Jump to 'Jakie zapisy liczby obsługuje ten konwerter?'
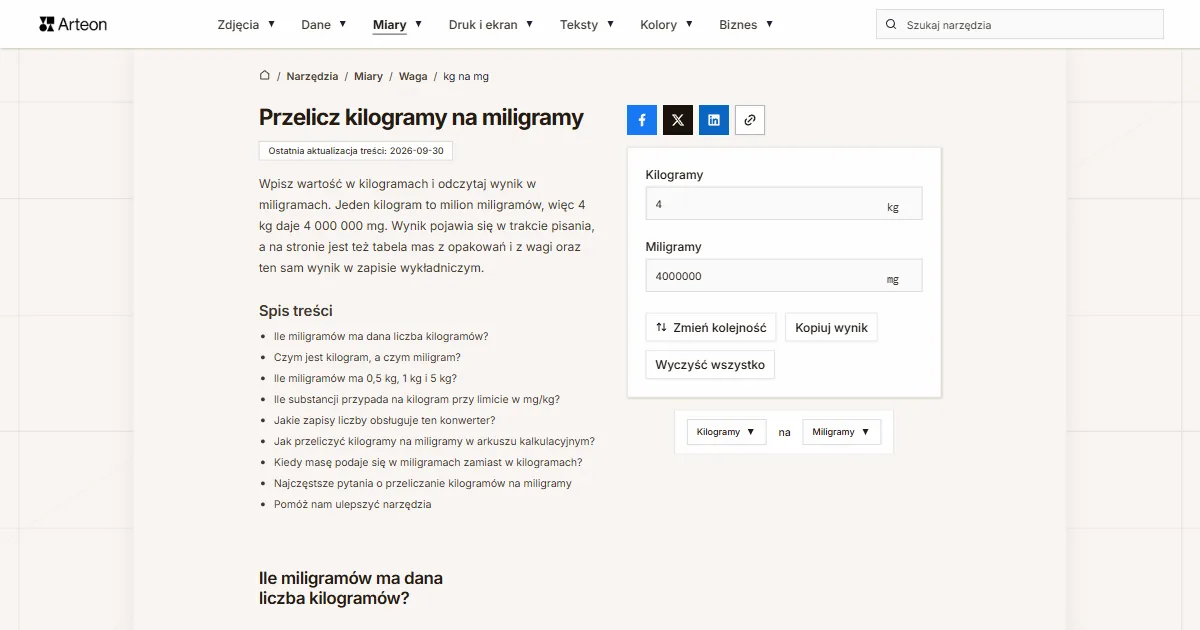Viewport: 1200px width, 630px height. click(384, 420)
